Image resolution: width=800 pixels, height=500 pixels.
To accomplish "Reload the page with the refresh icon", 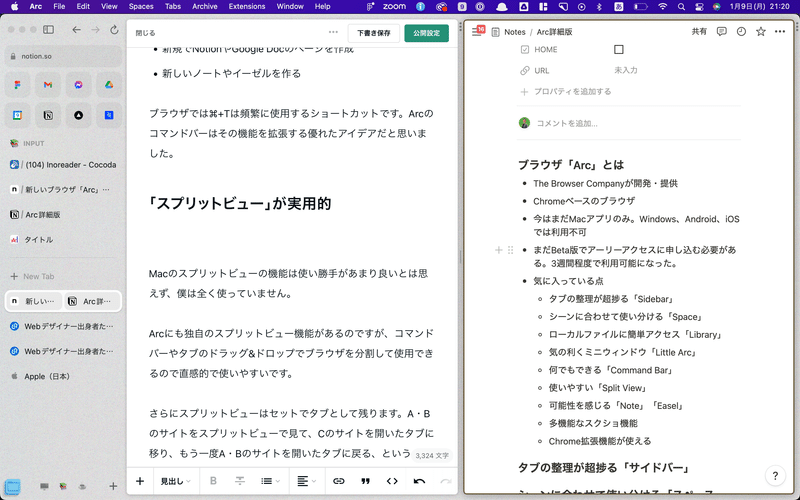I will (114, 30).
